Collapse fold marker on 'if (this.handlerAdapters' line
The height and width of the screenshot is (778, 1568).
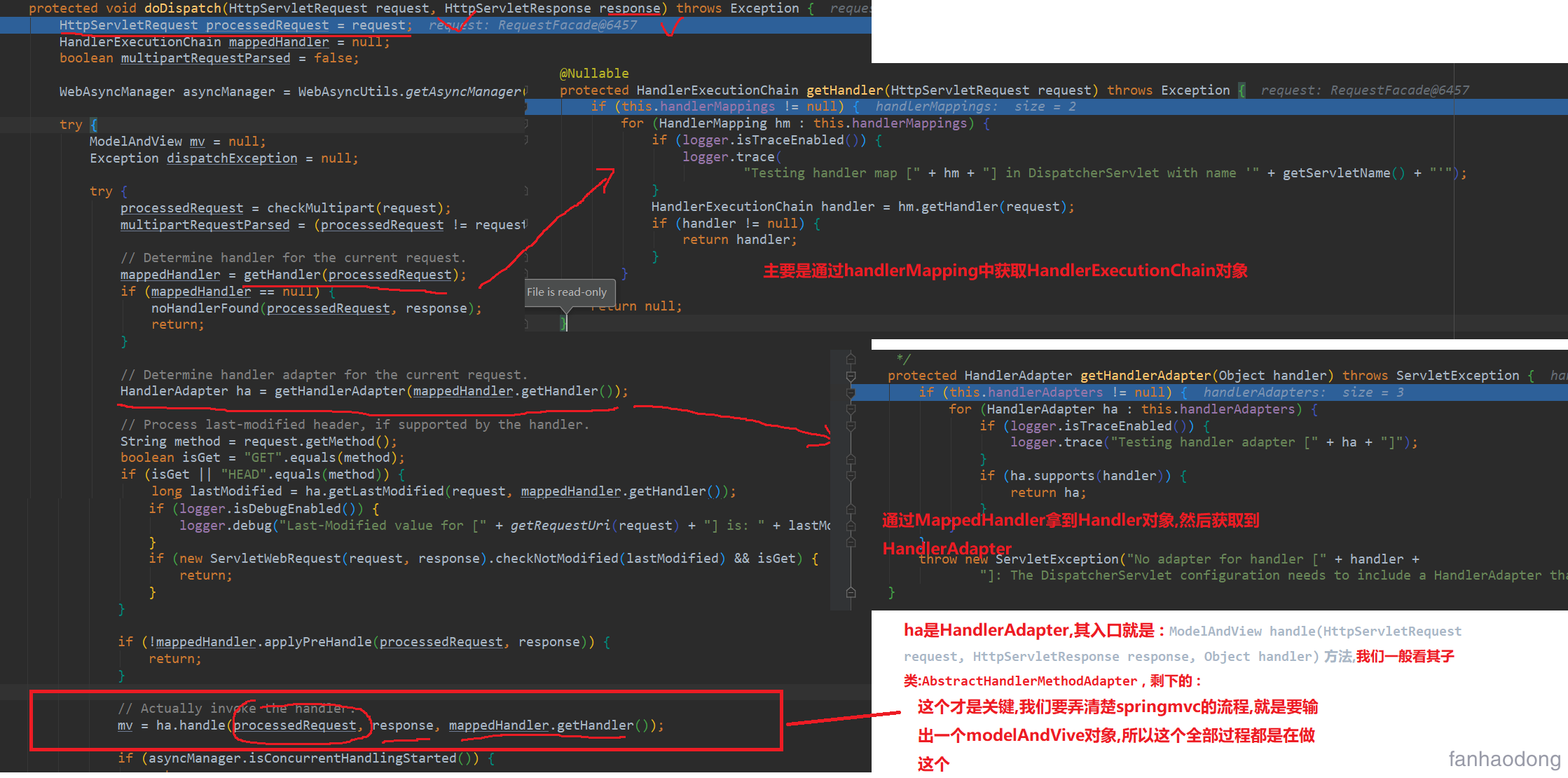pyautogui.click(x=851, y=393)
